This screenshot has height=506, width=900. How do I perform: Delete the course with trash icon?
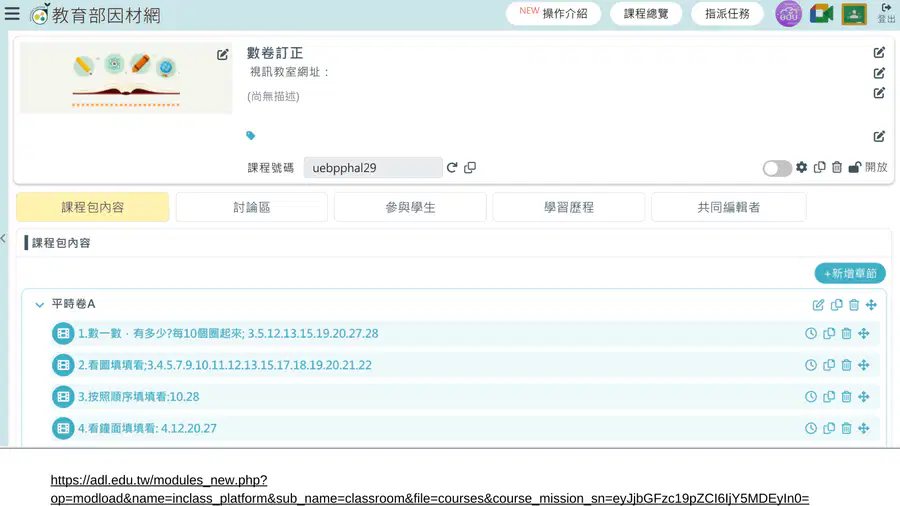[837, 167]
